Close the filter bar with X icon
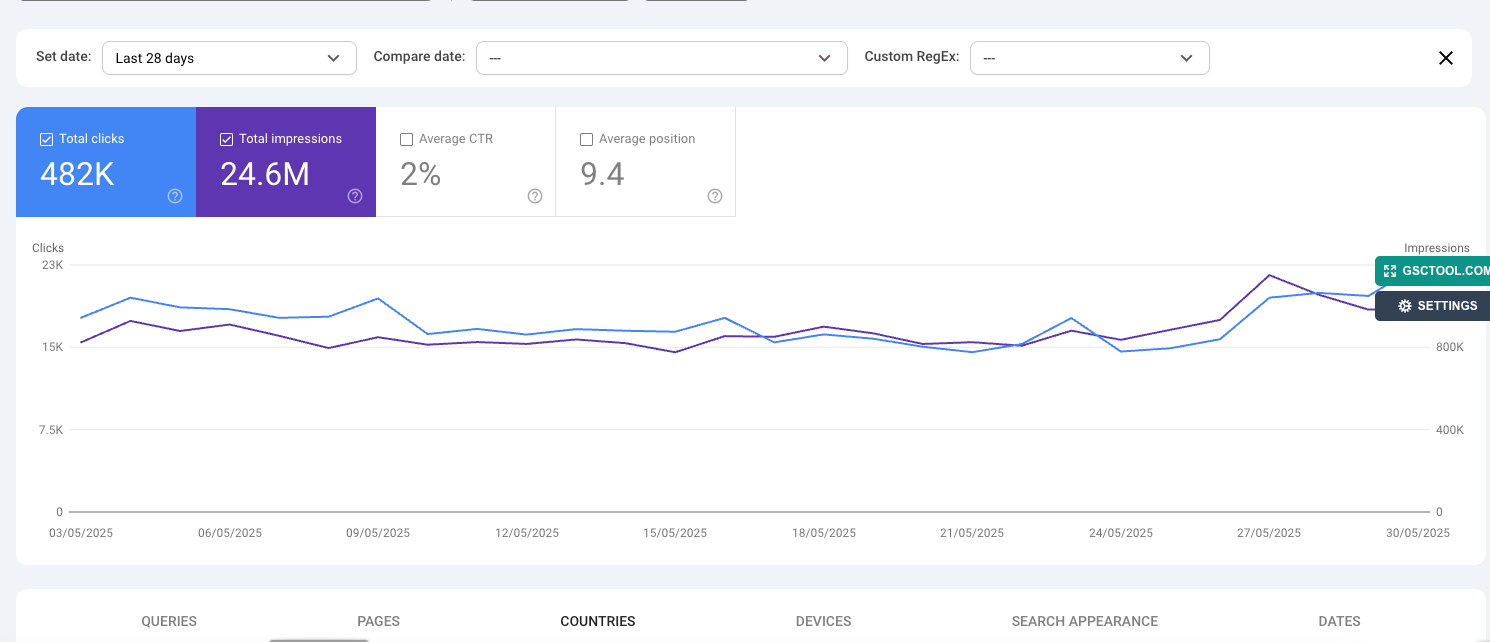Screen dimensions: 1490x642 pos(1445,58)
